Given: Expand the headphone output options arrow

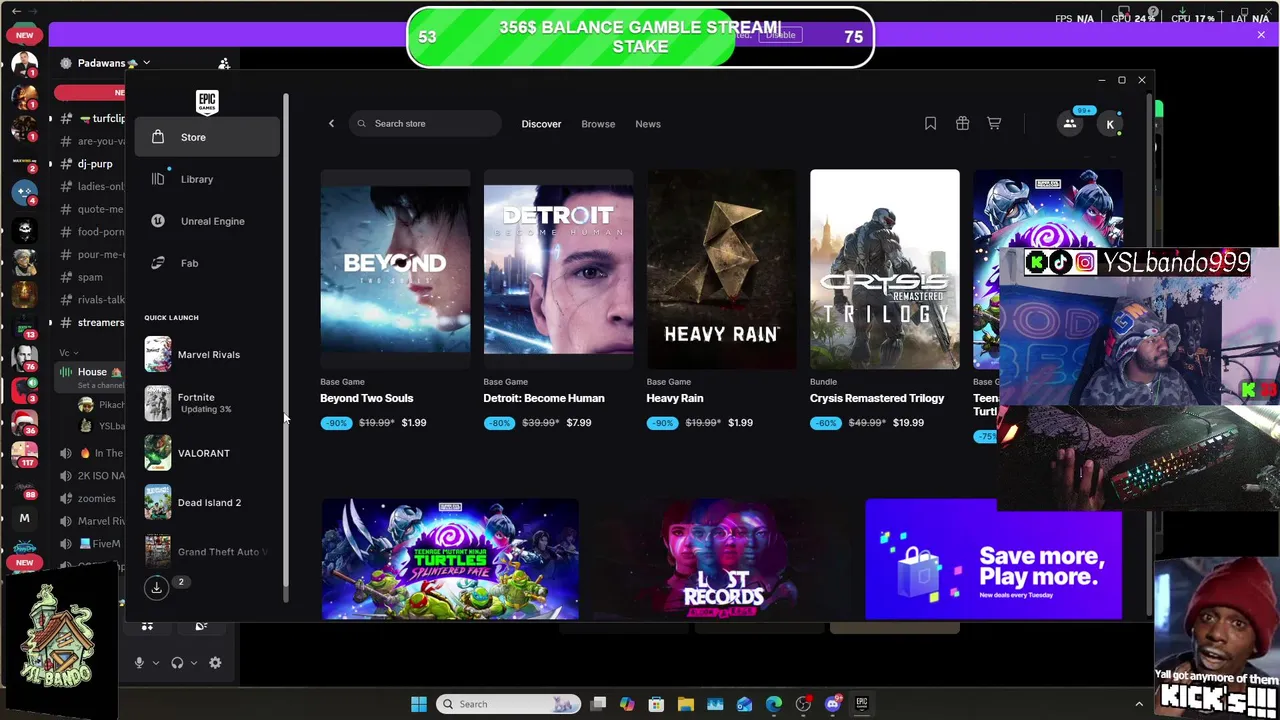Looking at the screenshot, I should 193,662.
